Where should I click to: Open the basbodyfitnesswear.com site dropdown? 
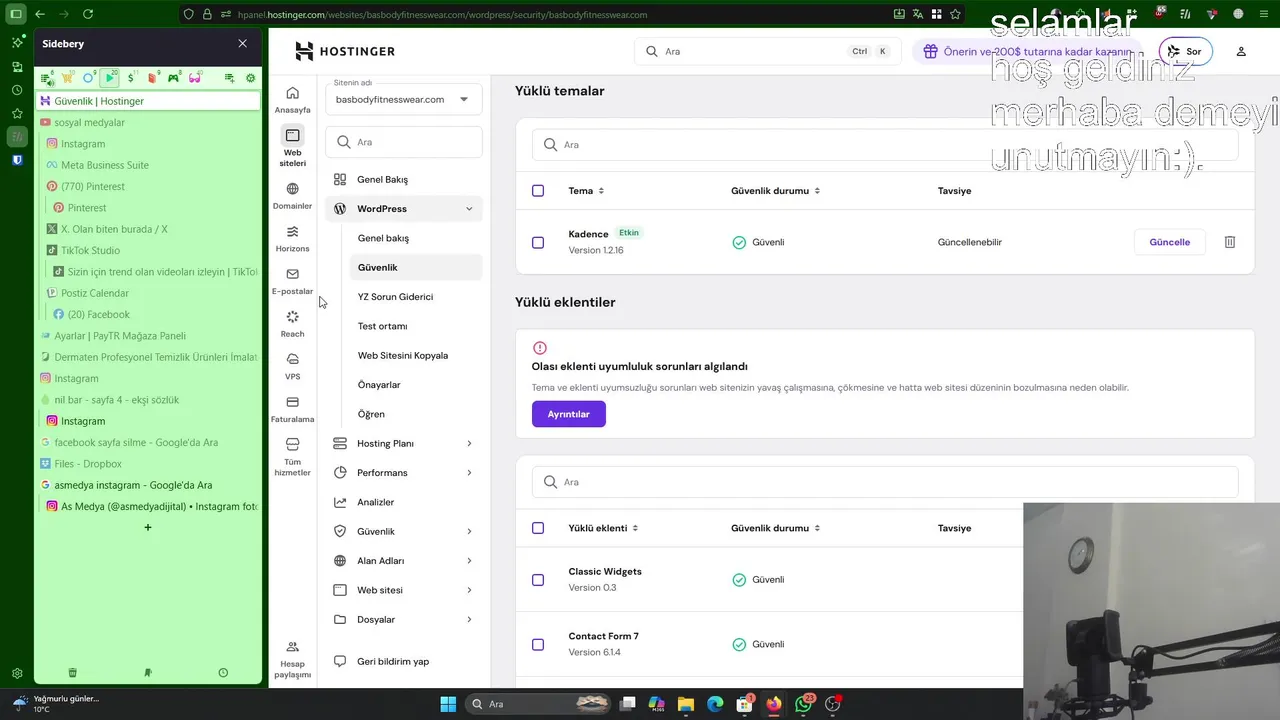coord(403,99)
